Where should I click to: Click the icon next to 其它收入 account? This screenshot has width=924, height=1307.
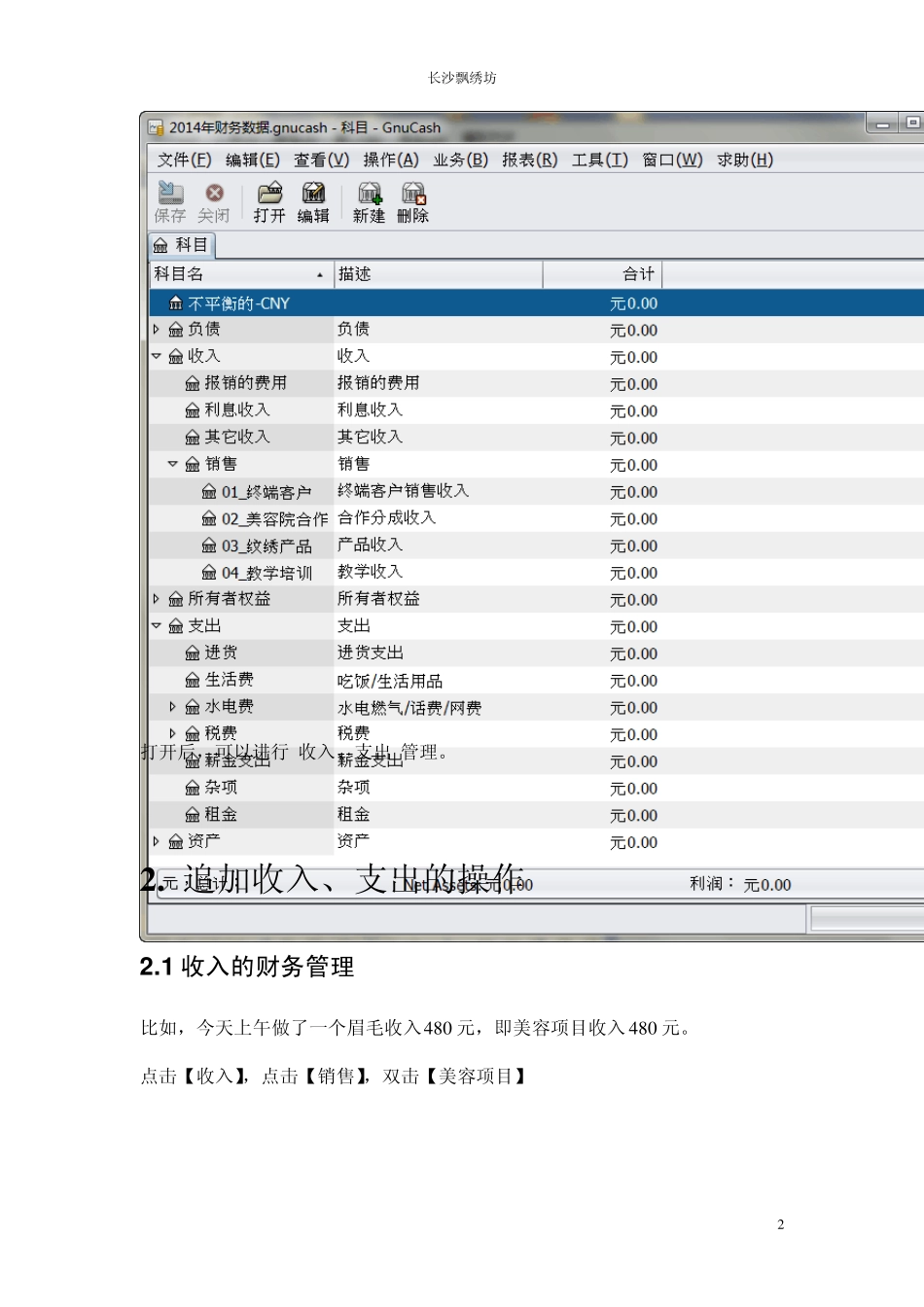pos(193,438)
